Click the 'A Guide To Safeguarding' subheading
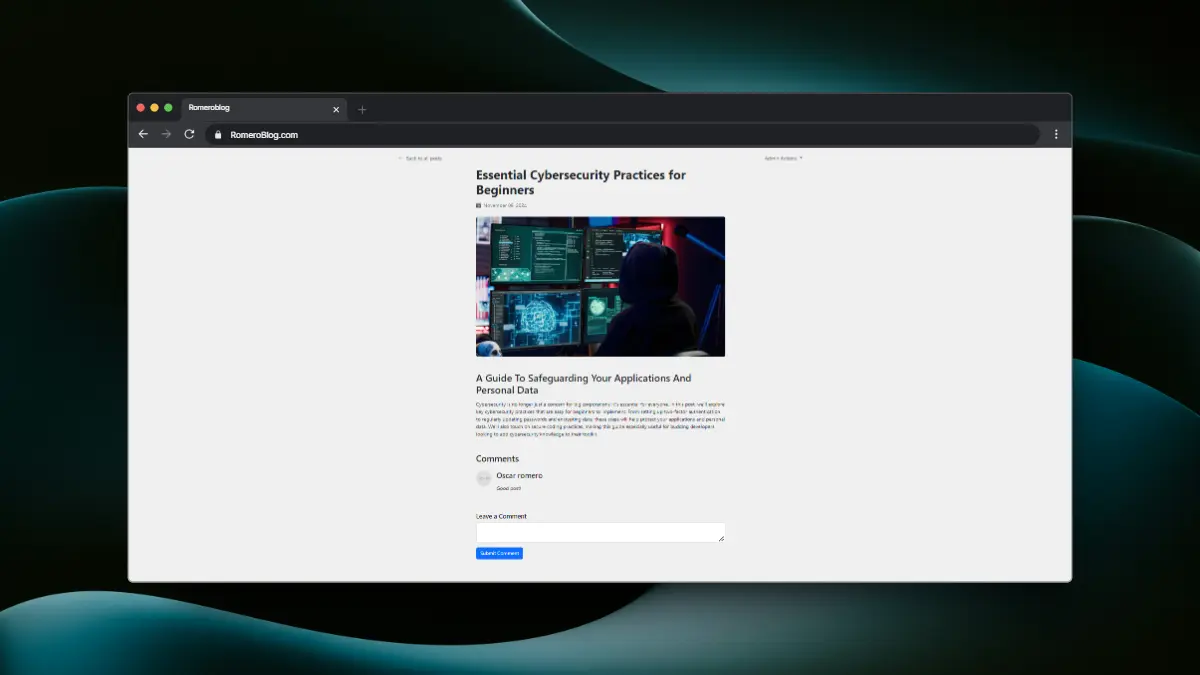 [583, 384]
